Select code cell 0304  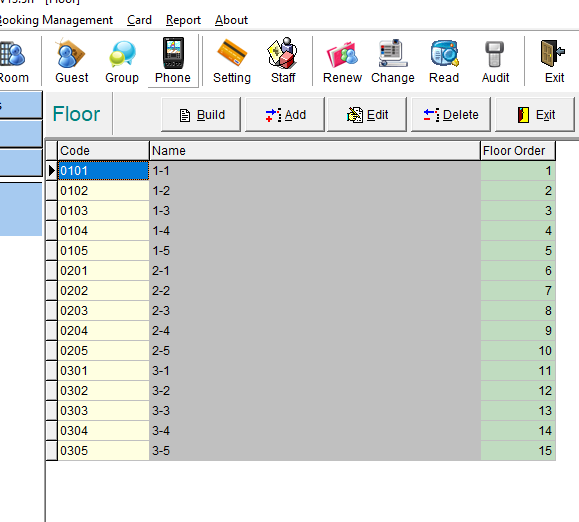pos(103,430)
